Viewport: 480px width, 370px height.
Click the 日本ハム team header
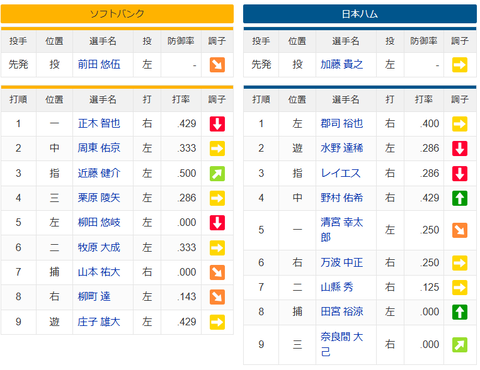pos(360,14)
